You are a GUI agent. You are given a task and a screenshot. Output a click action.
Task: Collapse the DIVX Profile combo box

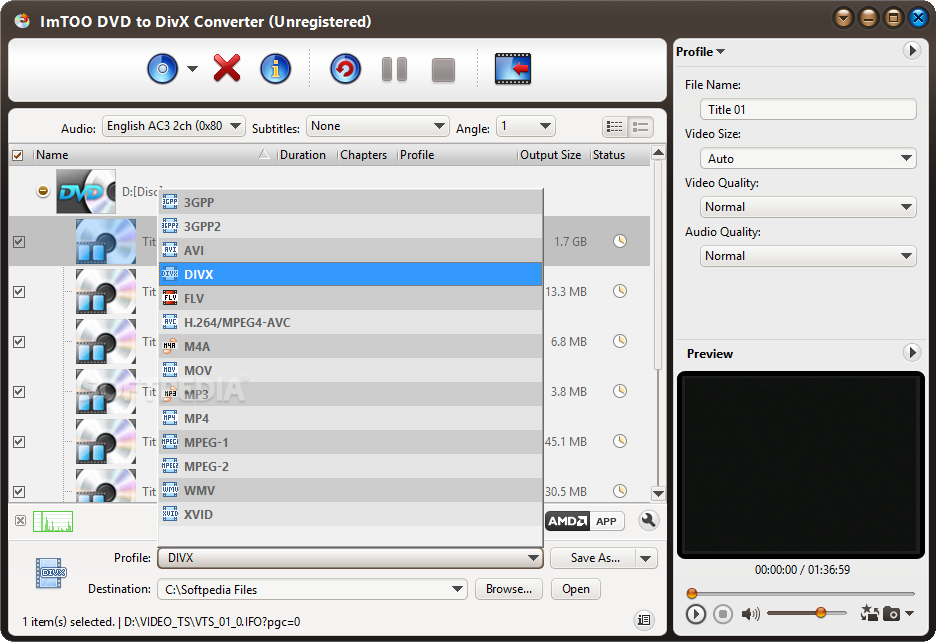(x=350, y=558)
